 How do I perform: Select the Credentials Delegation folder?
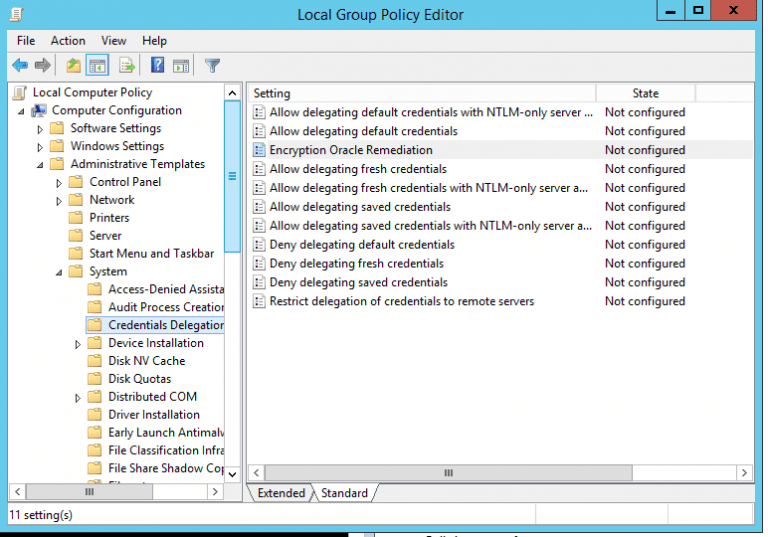(x=166, y=325)
